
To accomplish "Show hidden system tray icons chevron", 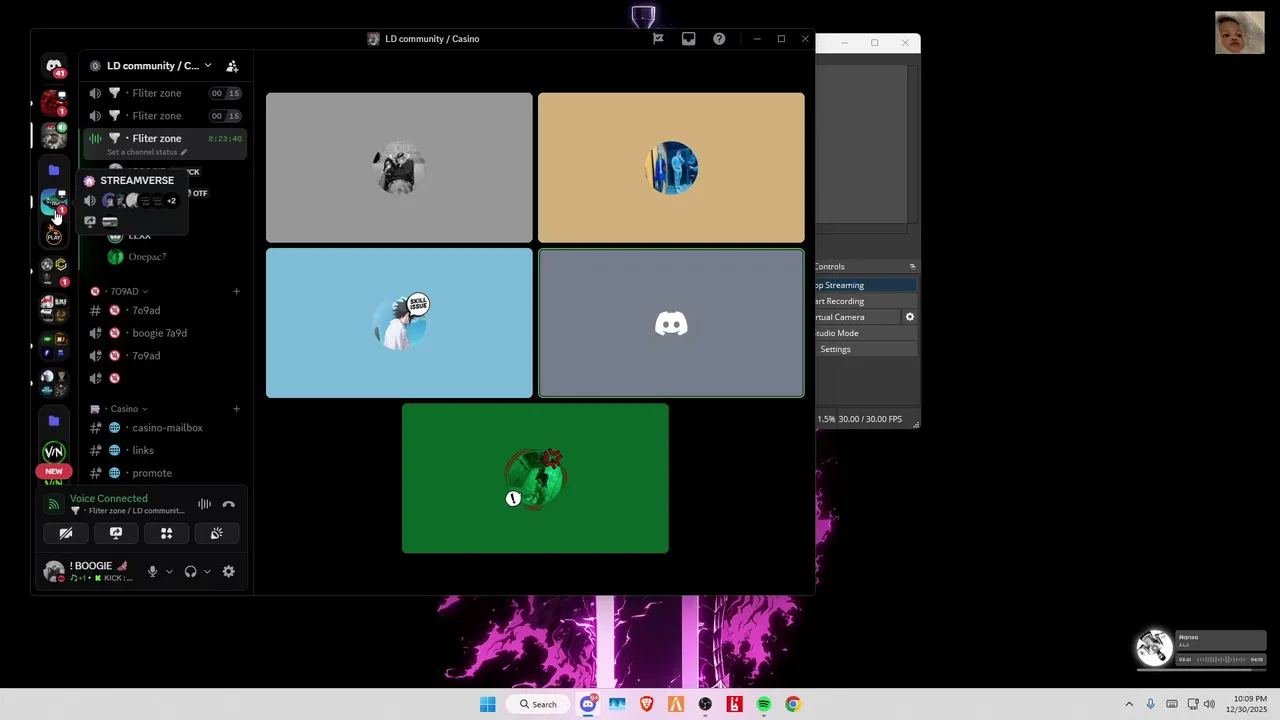I will click(1129, 704).
